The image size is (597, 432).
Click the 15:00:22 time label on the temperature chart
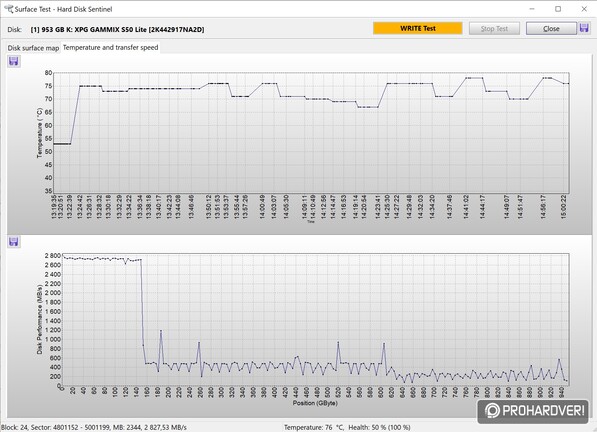[x=564, y=207]
